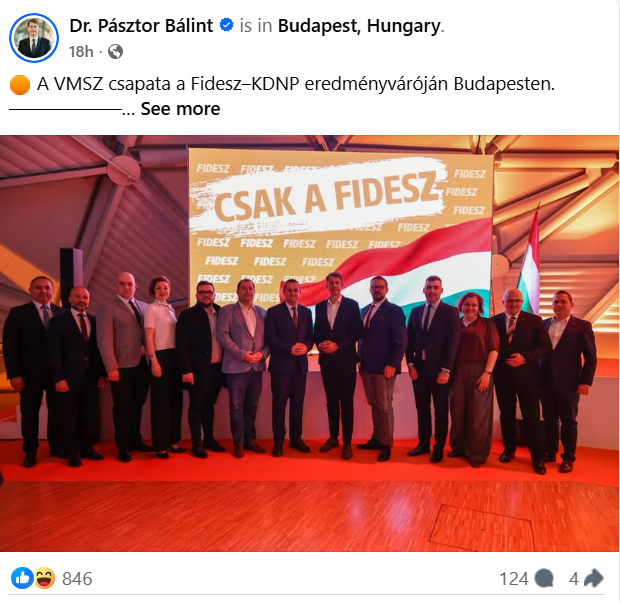Click the VMSZ post caption text
Viewport: 620px width, 601px height.
pos(296,84)
